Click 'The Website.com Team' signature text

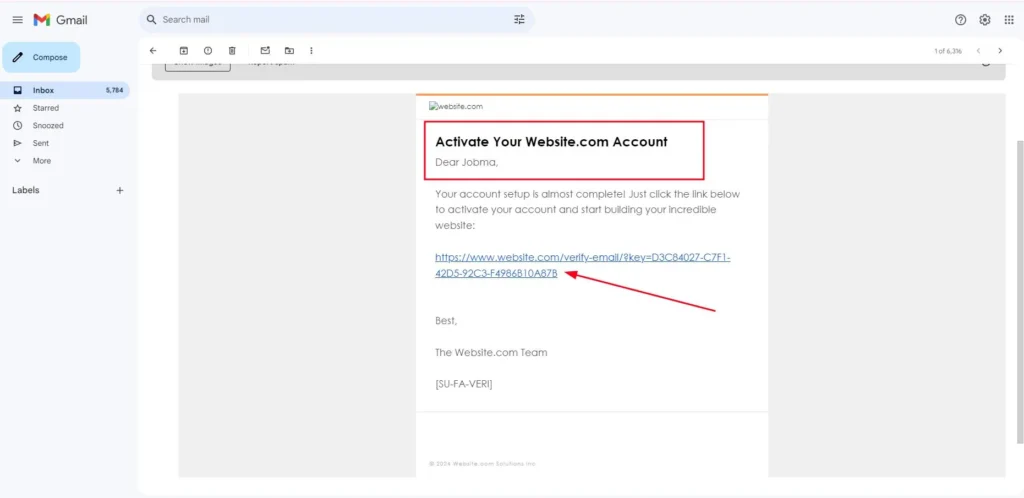(x=491, y=352)
